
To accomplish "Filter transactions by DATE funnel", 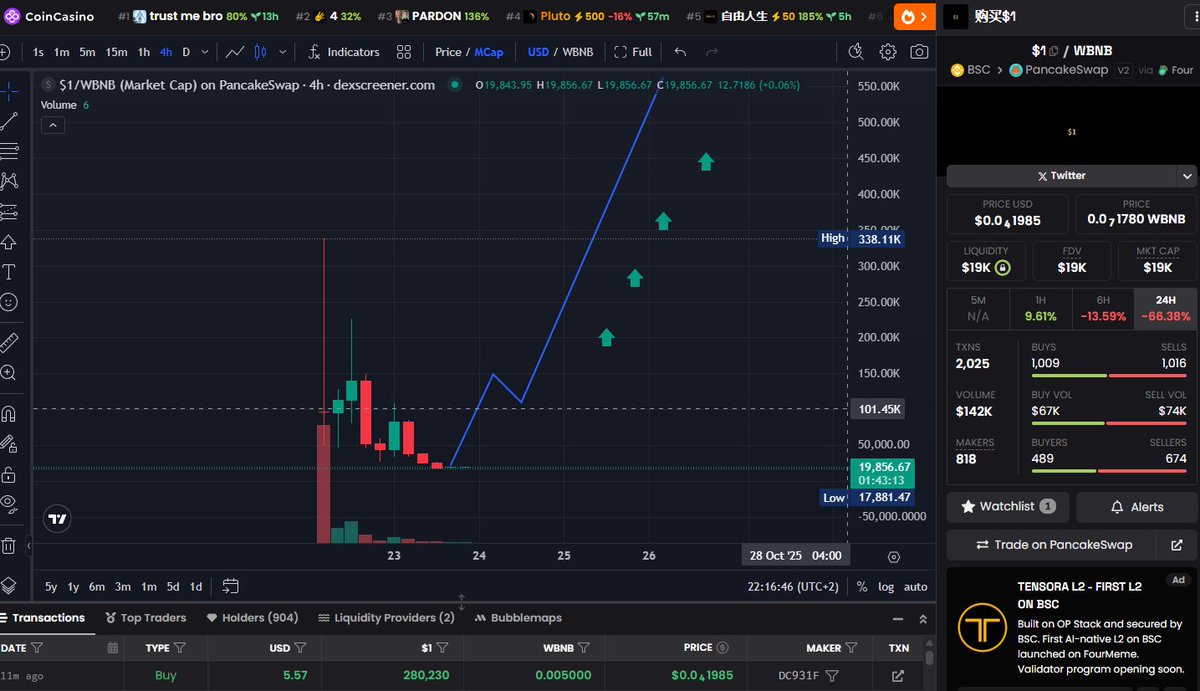I will click(x=37, y=648).
